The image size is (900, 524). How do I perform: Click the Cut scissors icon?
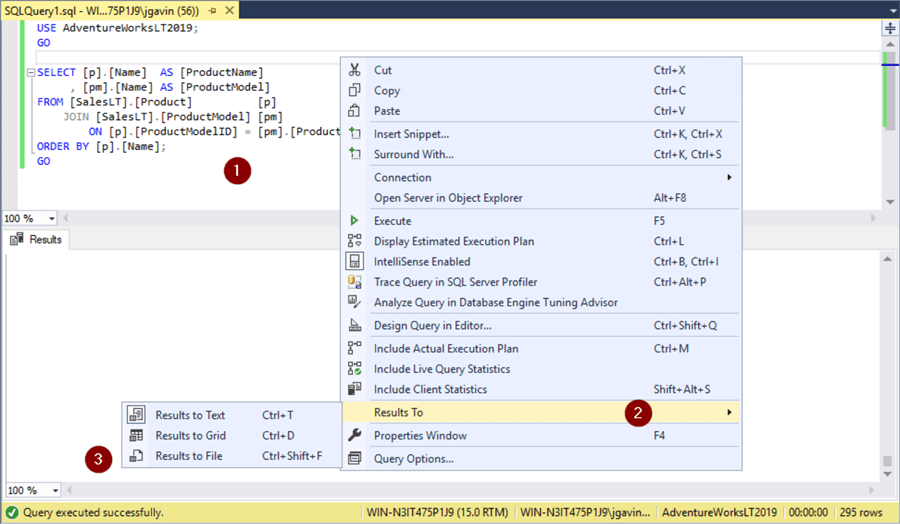[354, 70]
